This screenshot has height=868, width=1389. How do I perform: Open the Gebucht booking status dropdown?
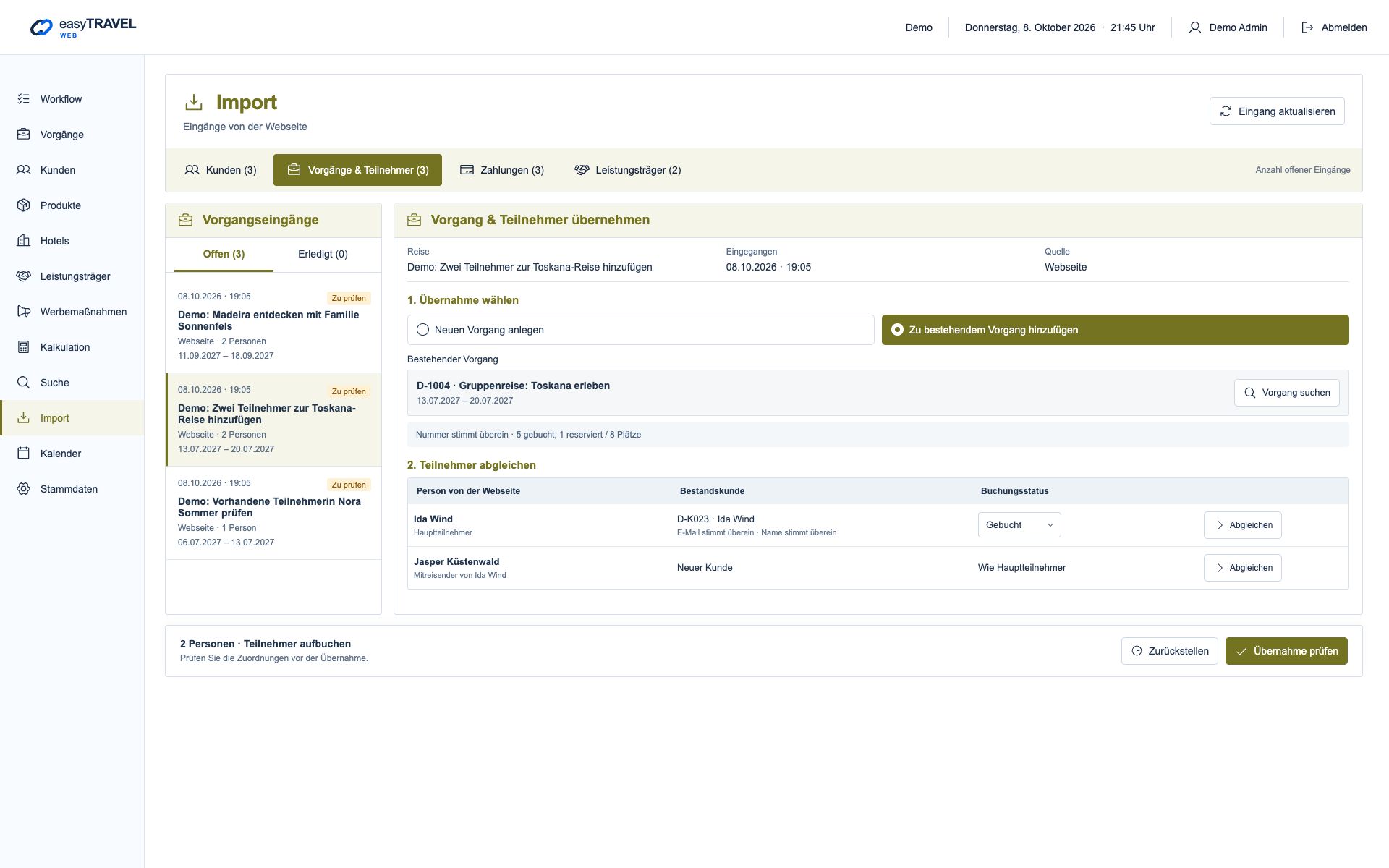(x=1019, y=525)
